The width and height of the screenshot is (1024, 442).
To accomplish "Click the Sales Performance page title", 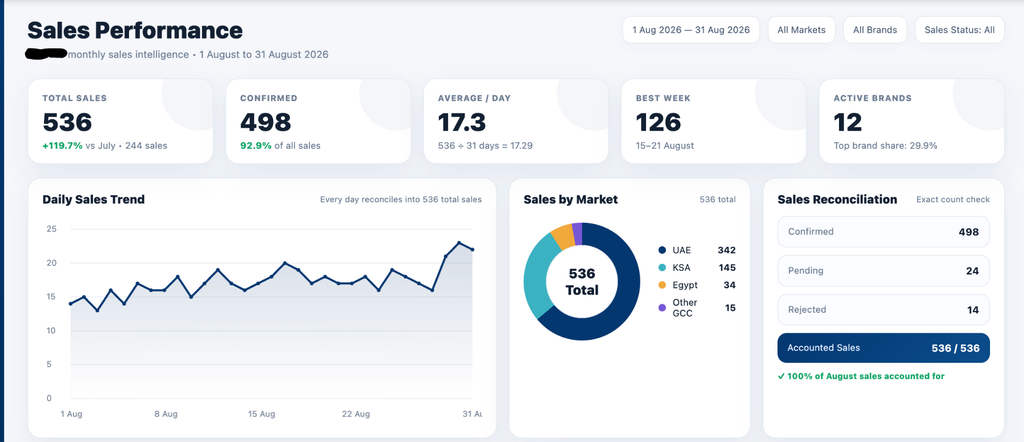I will (x=135, y=30).
